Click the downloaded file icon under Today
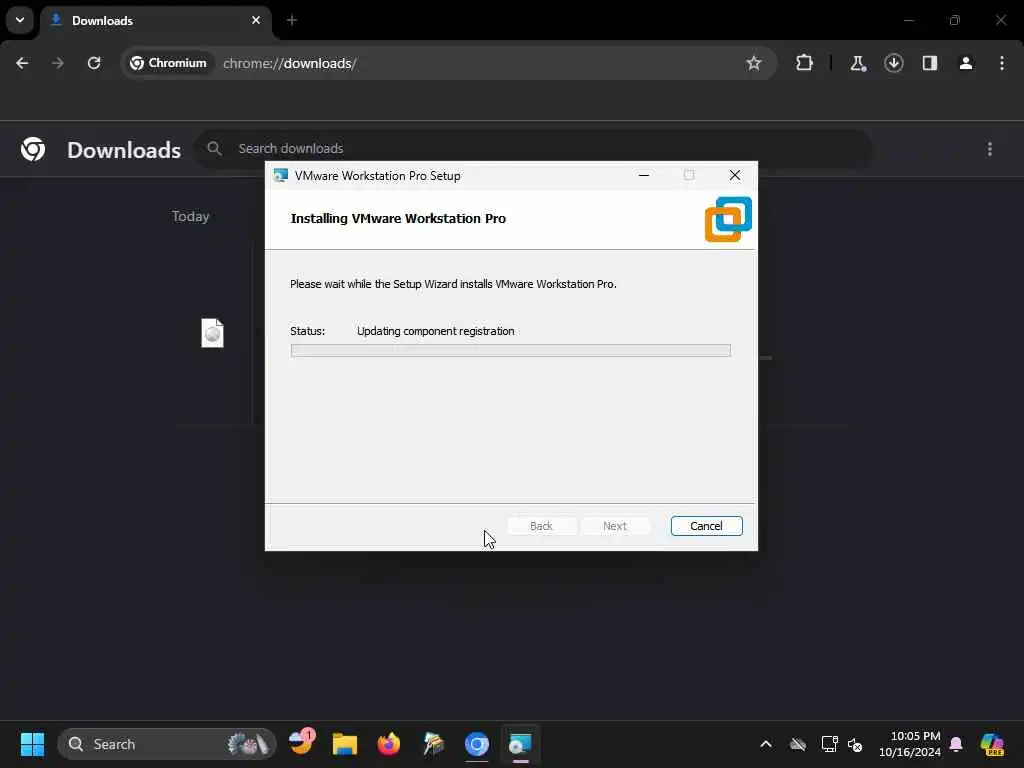The height and width of the screenshot is (768, 1024). (212, 333)
